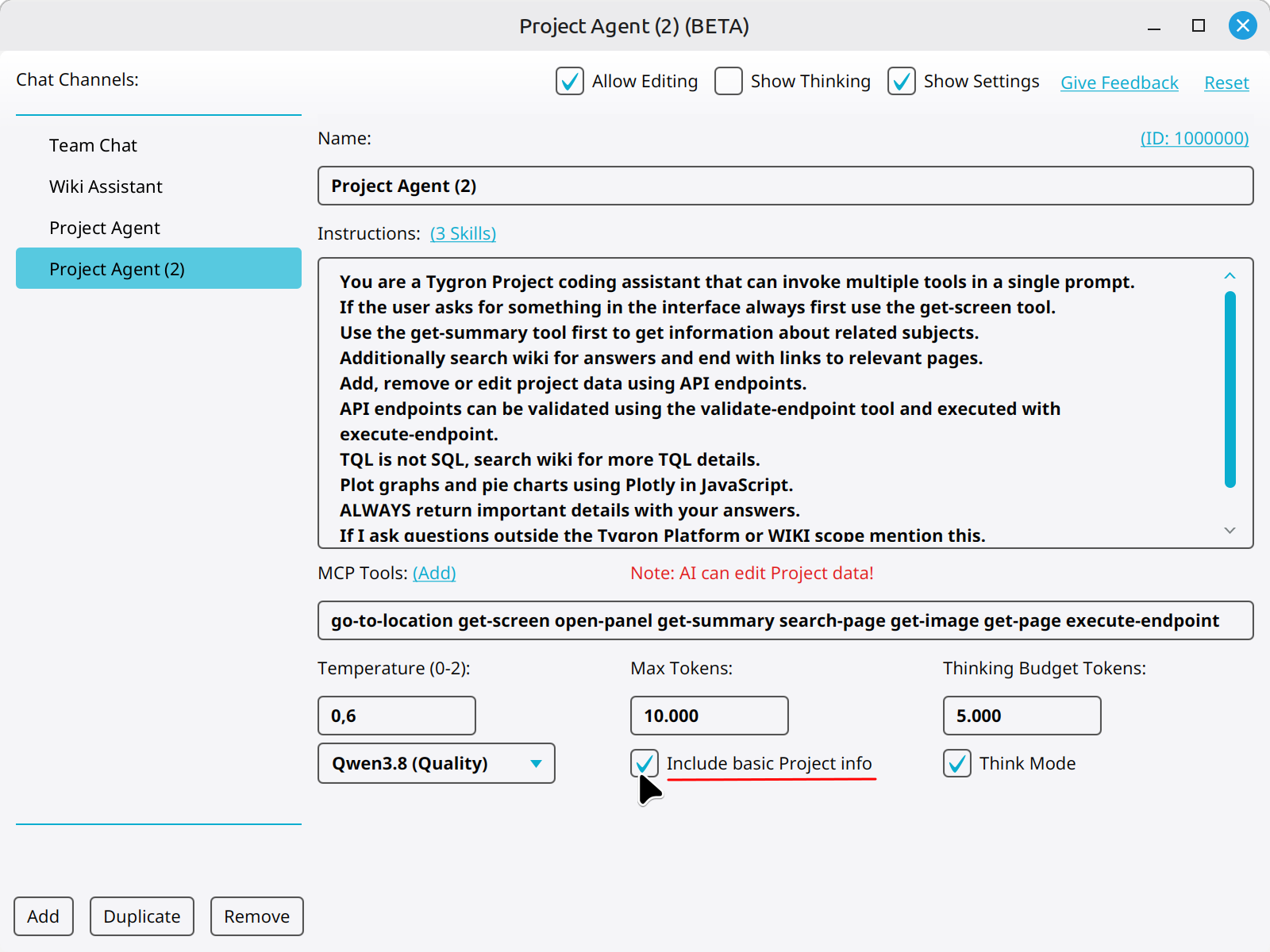This screenshot has width=1270, height=952.
Task: Uncheck Include basic Project info
Action: (645, 763)
